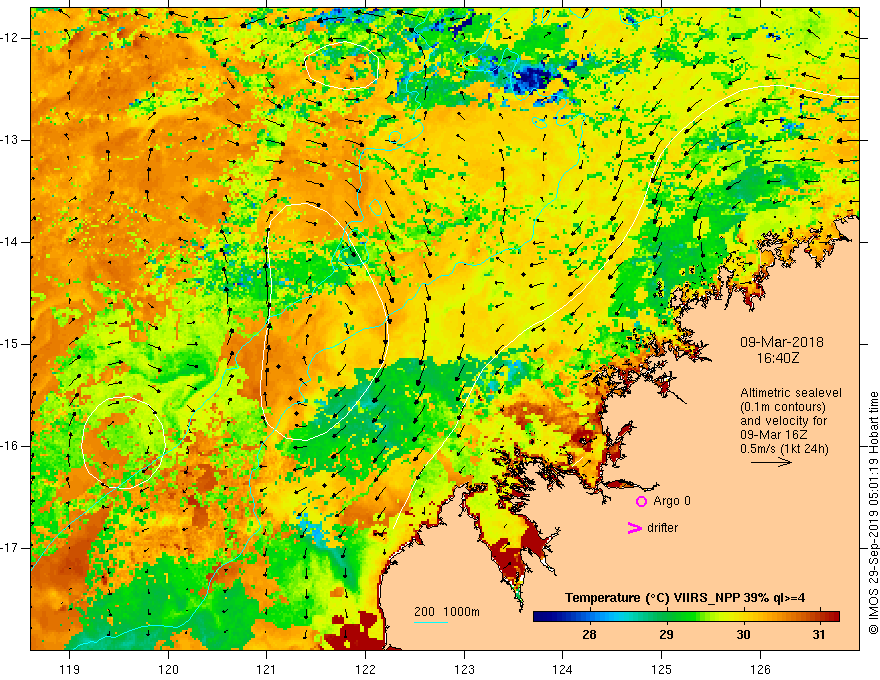Click the latitude label -13
Screen dimensions: 880x680
coord(10,140)
